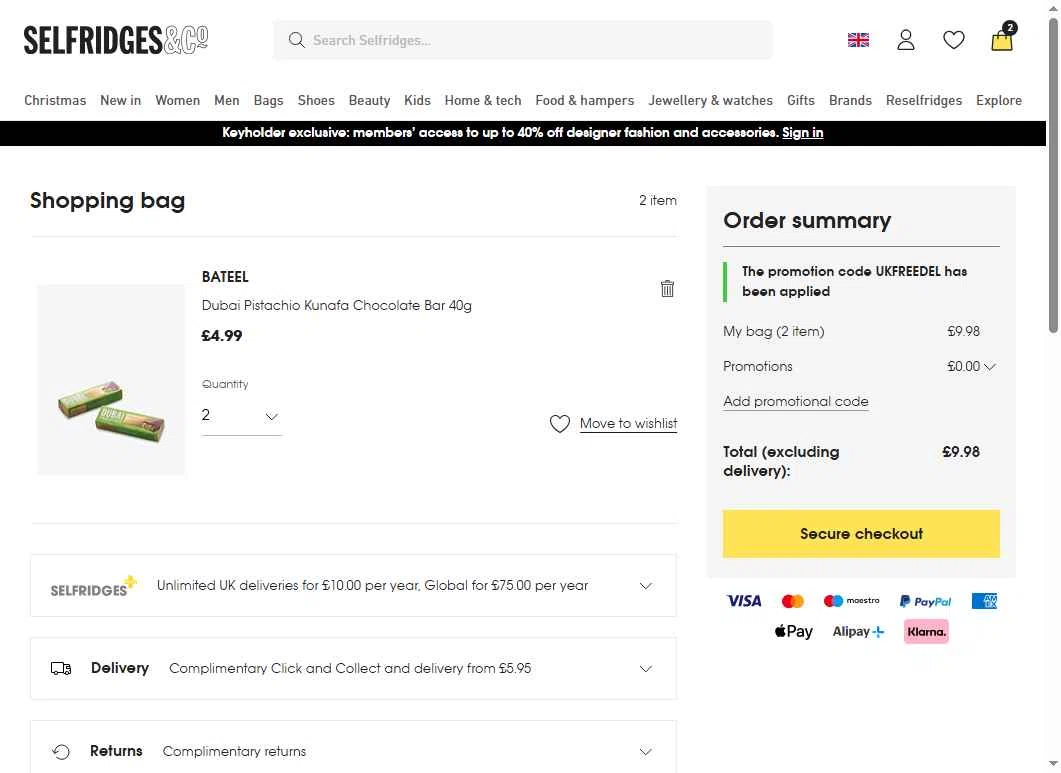1061x773 pixels.
Task: Open wishlist heart icon in header
Action: 953,40
